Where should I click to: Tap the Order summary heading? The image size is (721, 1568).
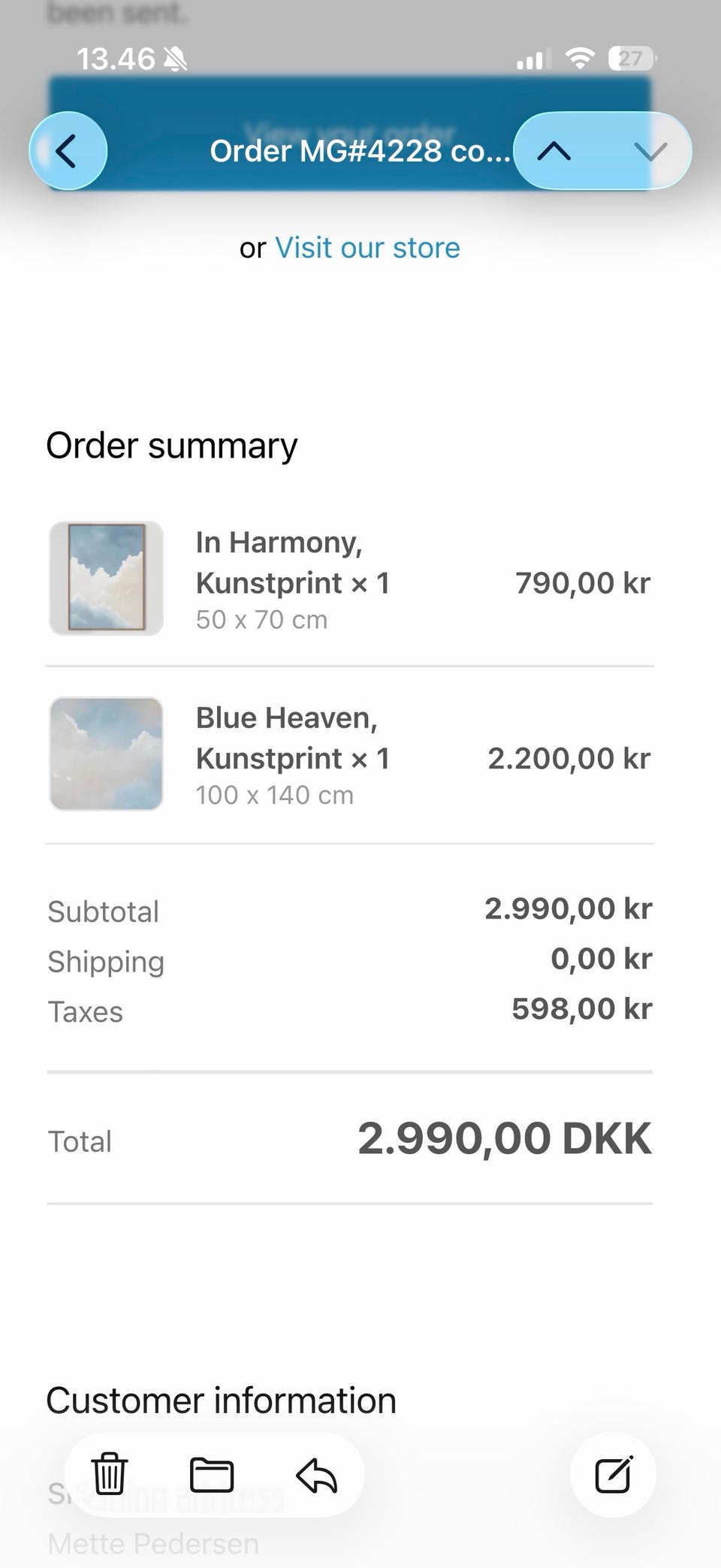[x=172, y=446]
